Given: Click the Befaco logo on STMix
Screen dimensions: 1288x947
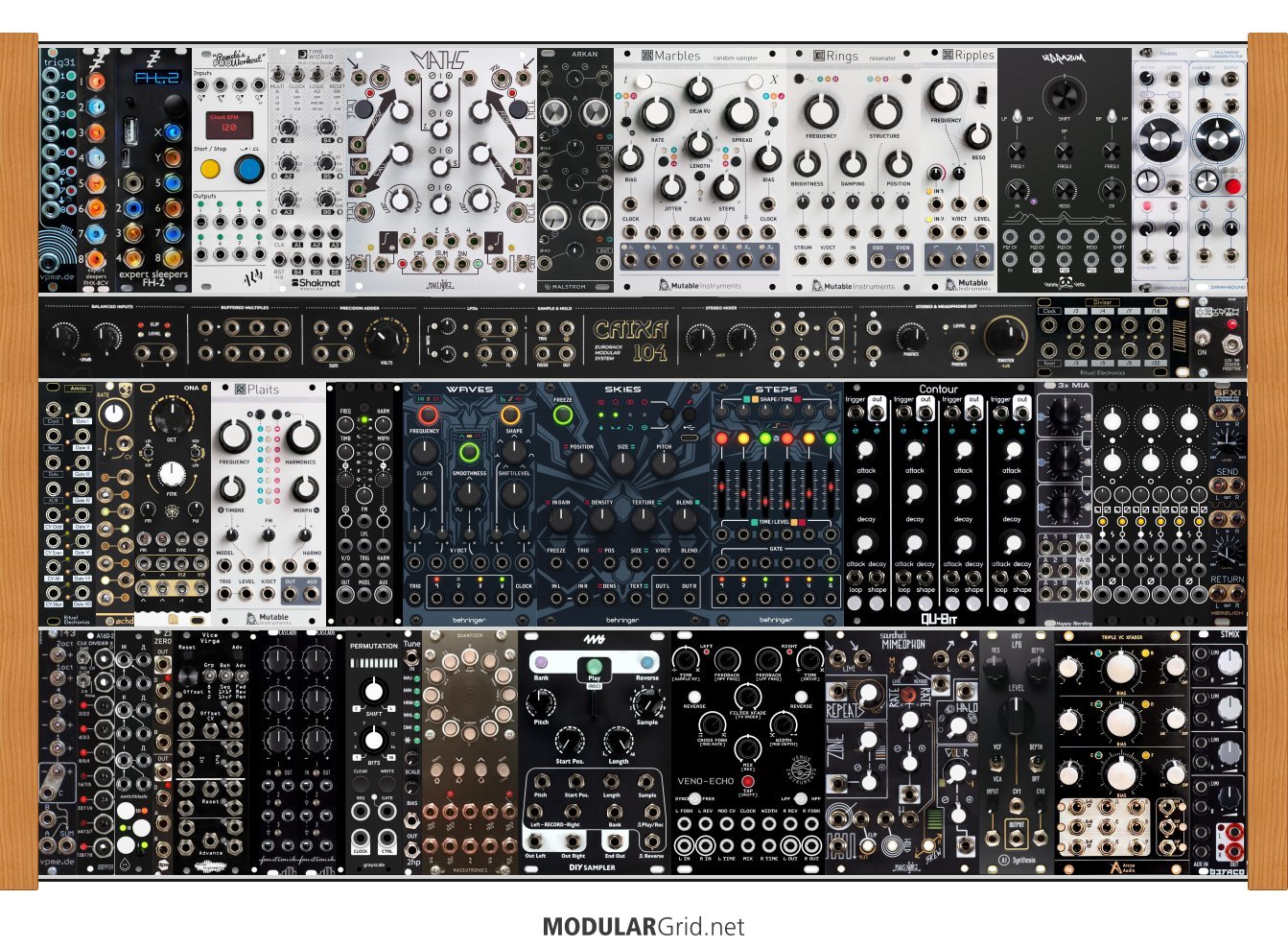Looking at the screenshot, I should pos(1227,870).
